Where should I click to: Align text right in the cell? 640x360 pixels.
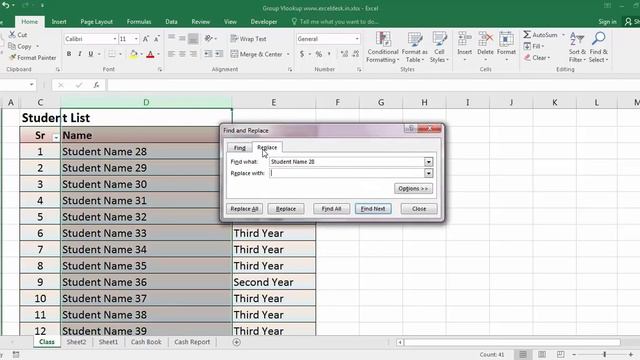coord(193,54)
